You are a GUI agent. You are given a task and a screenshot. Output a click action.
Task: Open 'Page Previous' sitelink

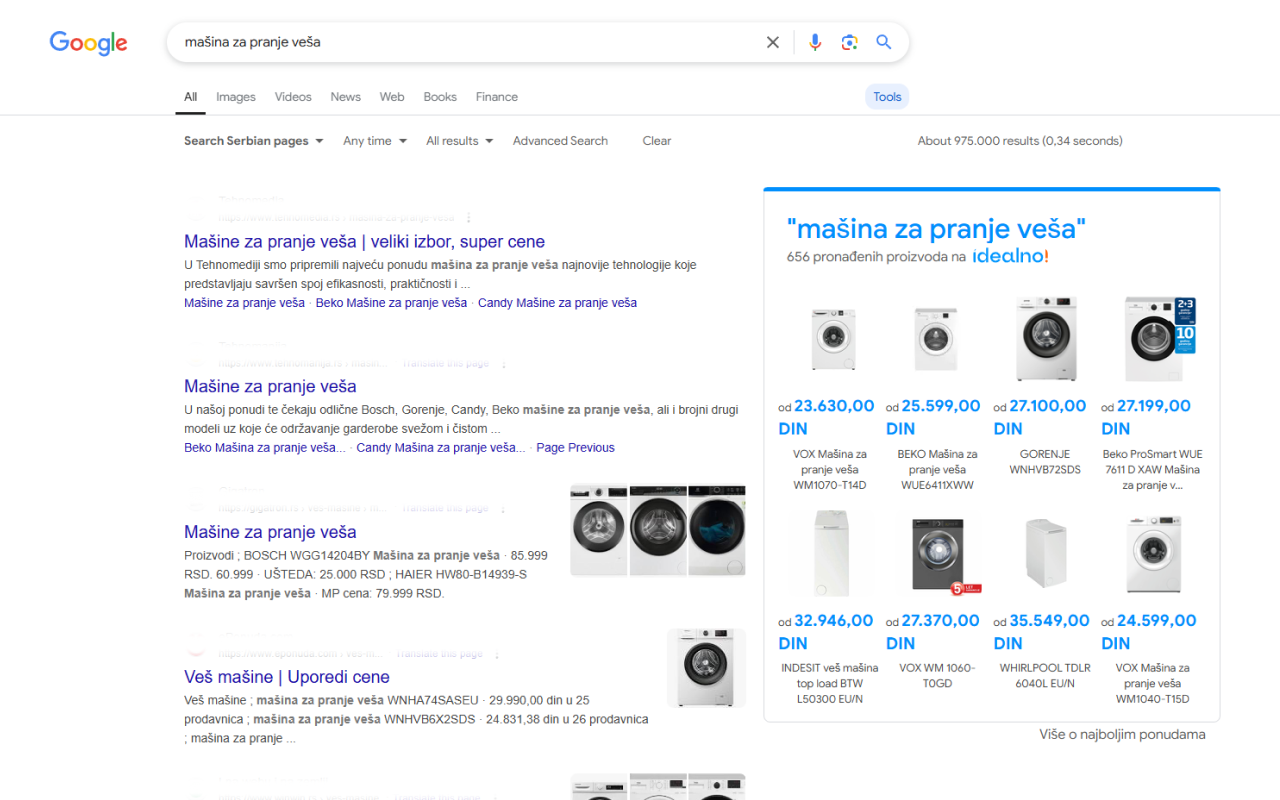pyautogui.click(x=575, y=448)
